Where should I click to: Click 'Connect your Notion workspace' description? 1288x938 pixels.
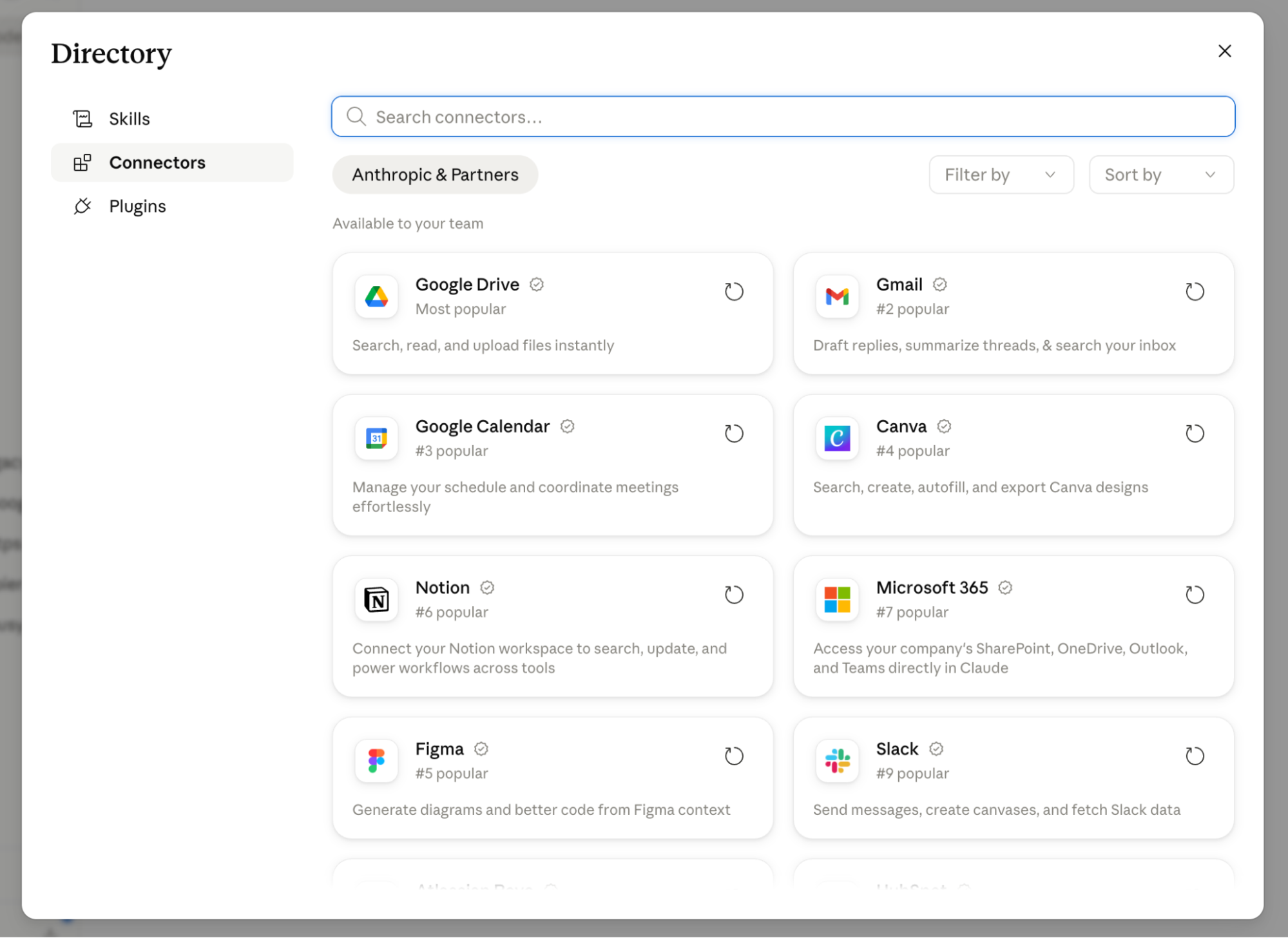[x=539, y=658]
